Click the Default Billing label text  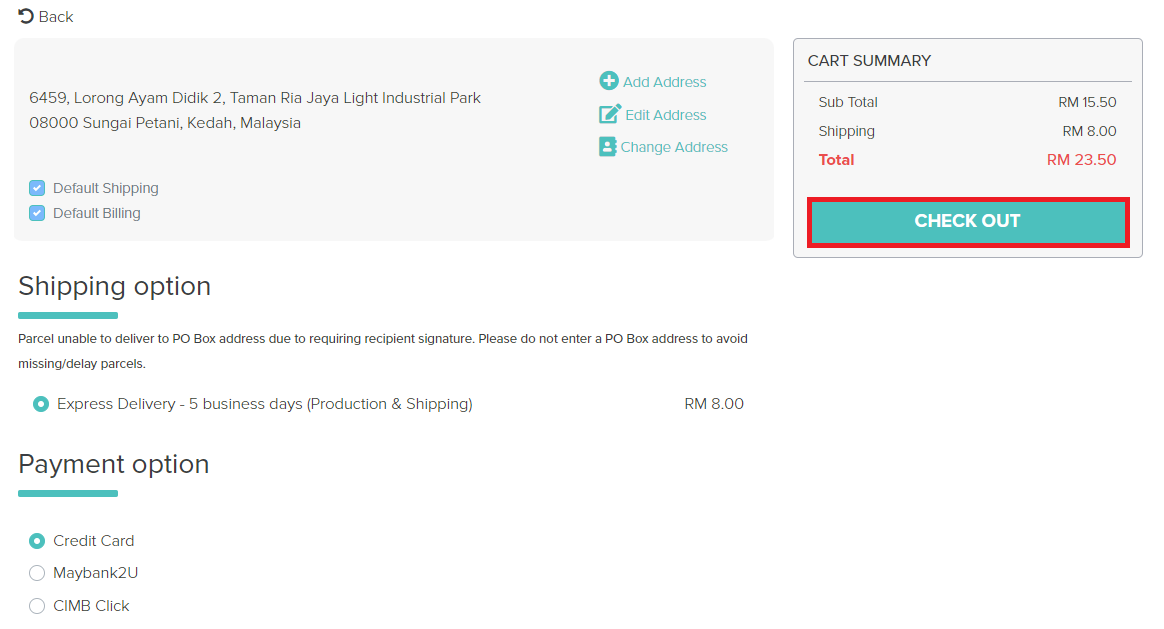coord(96,213)
